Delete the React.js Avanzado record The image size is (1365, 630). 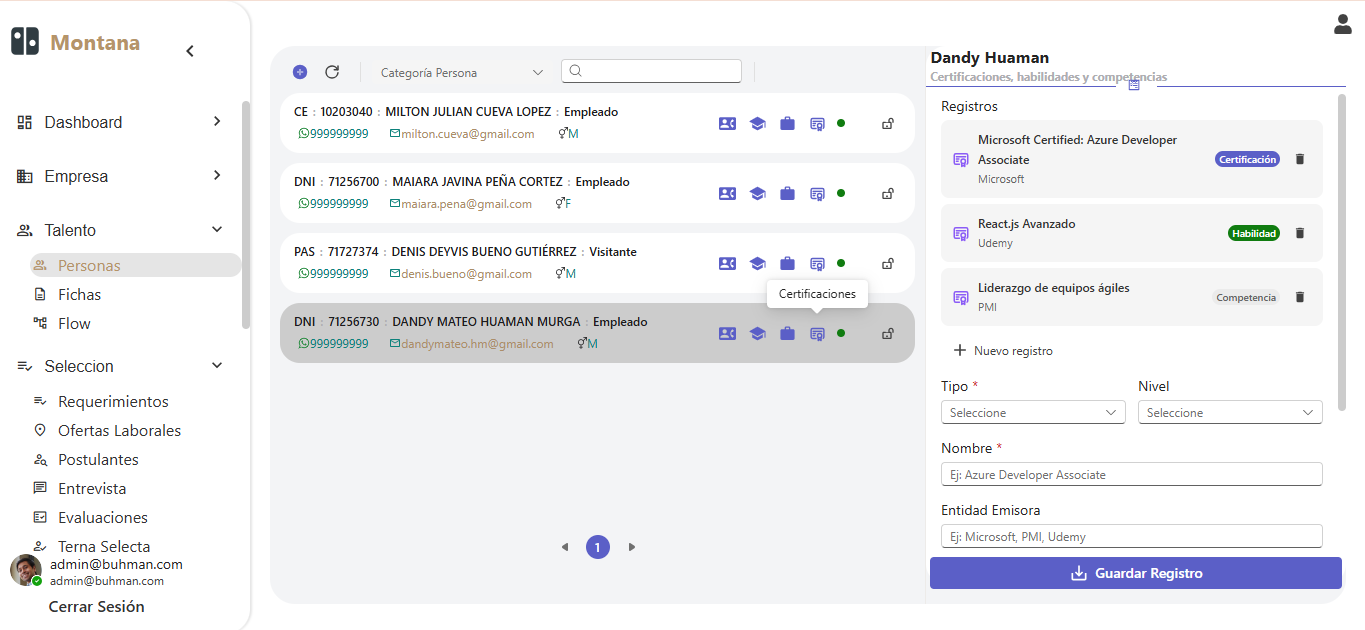(x=1300, y=233)
